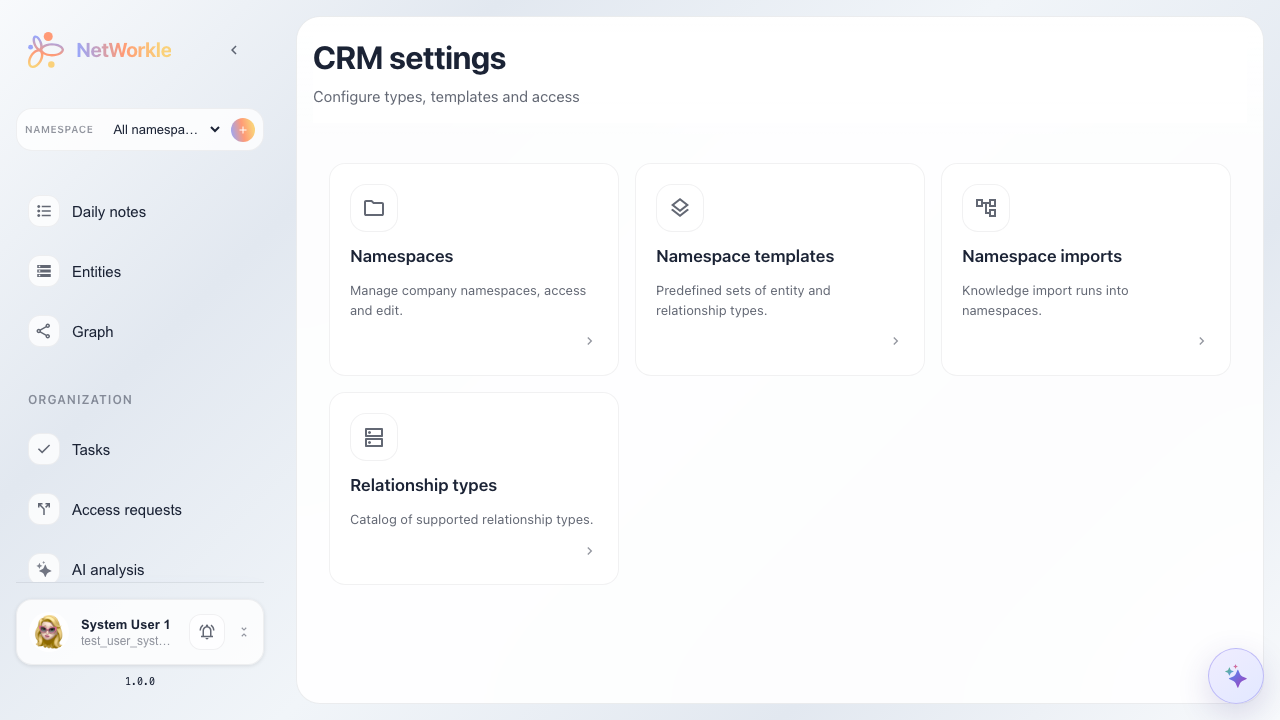Click the Tasks checkmark icon

pos(44,449)
